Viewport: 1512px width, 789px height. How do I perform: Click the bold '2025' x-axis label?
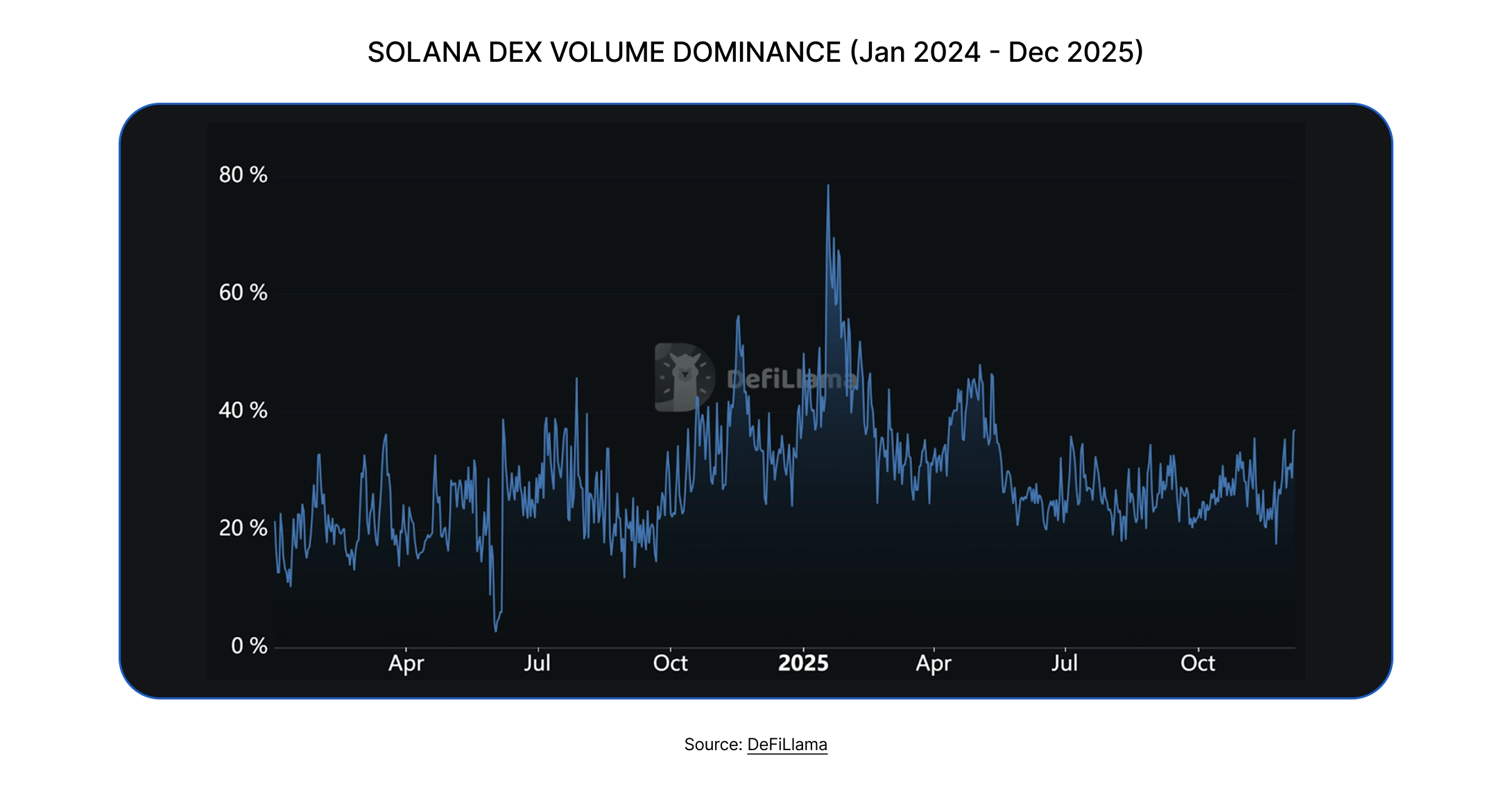(x=803, y=663)
